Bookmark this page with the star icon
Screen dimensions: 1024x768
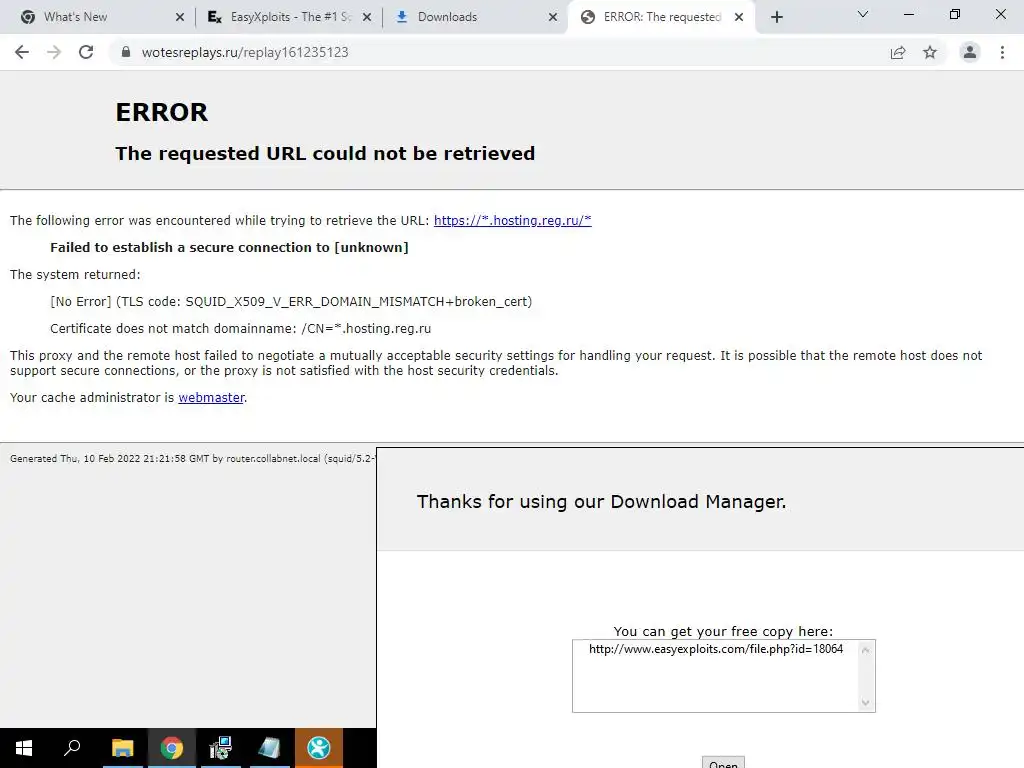tap(930, 52)
